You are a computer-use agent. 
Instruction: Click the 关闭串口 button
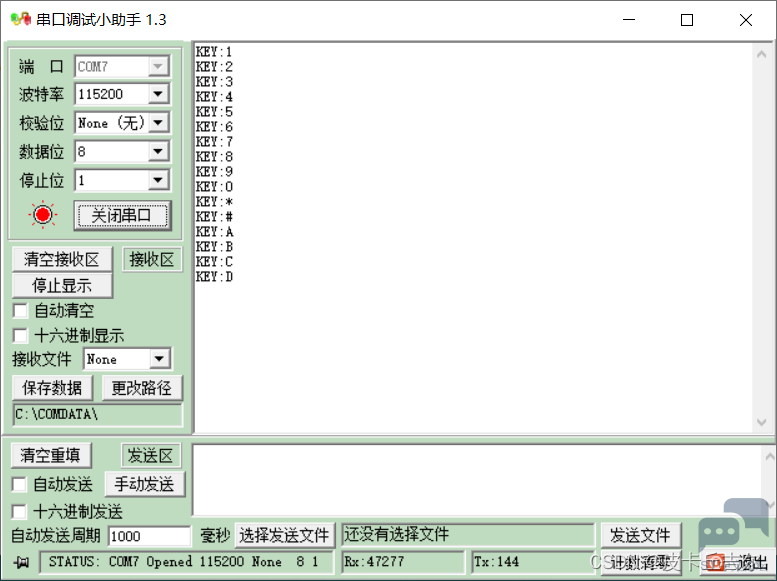coord(122,215)
